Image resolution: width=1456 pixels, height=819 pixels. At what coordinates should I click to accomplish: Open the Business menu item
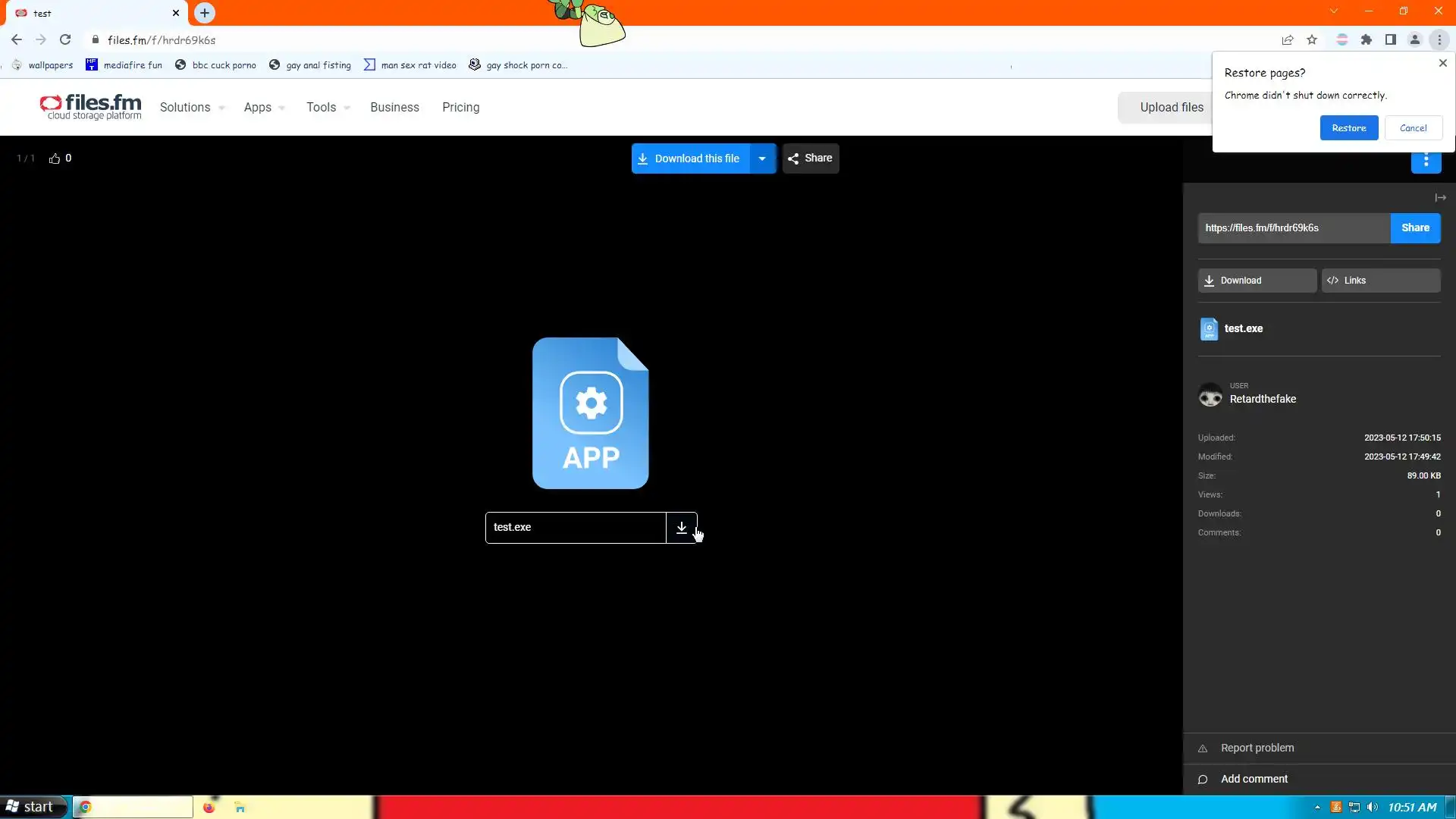pyautogui.click(x=394, y=108)
